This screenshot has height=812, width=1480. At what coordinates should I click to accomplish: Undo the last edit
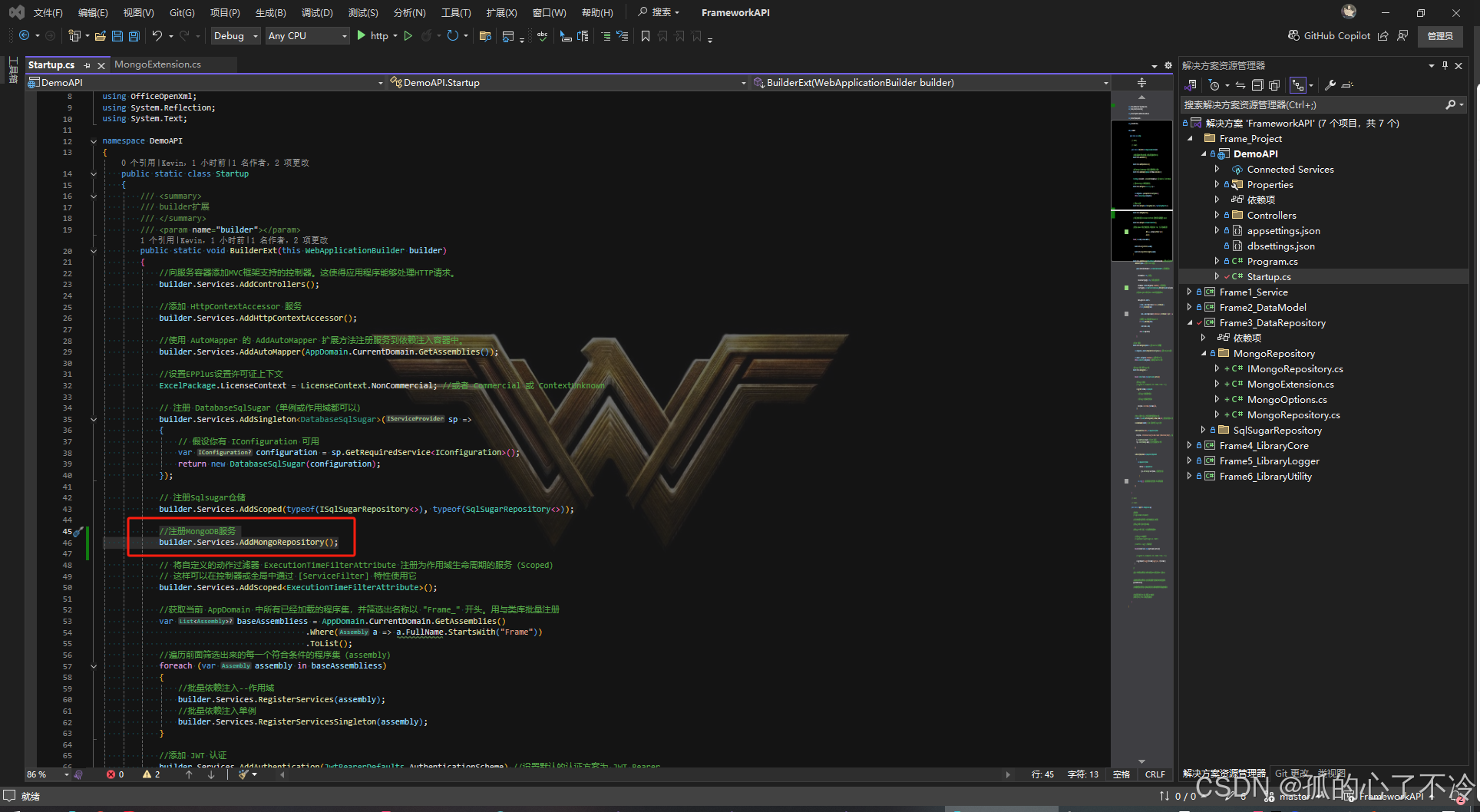157,35
